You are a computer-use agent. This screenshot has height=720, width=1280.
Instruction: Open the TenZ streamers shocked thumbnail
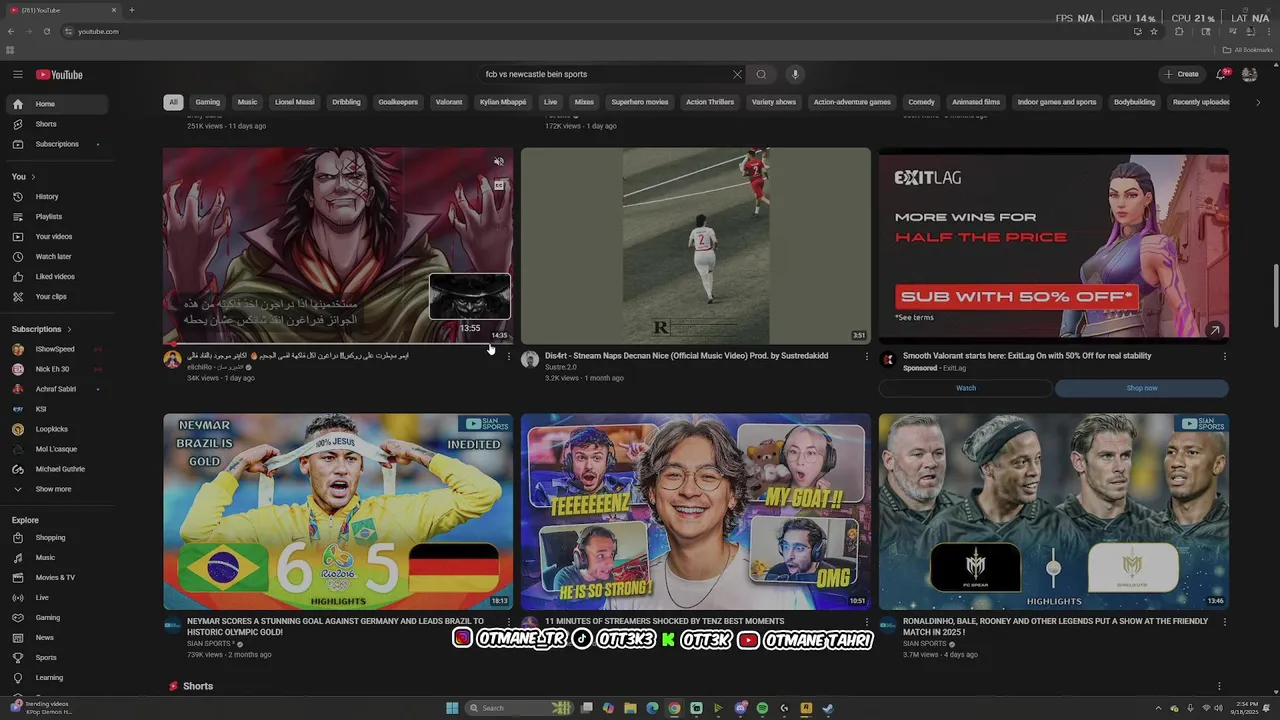pyautogui.click(x=696, y=511)
